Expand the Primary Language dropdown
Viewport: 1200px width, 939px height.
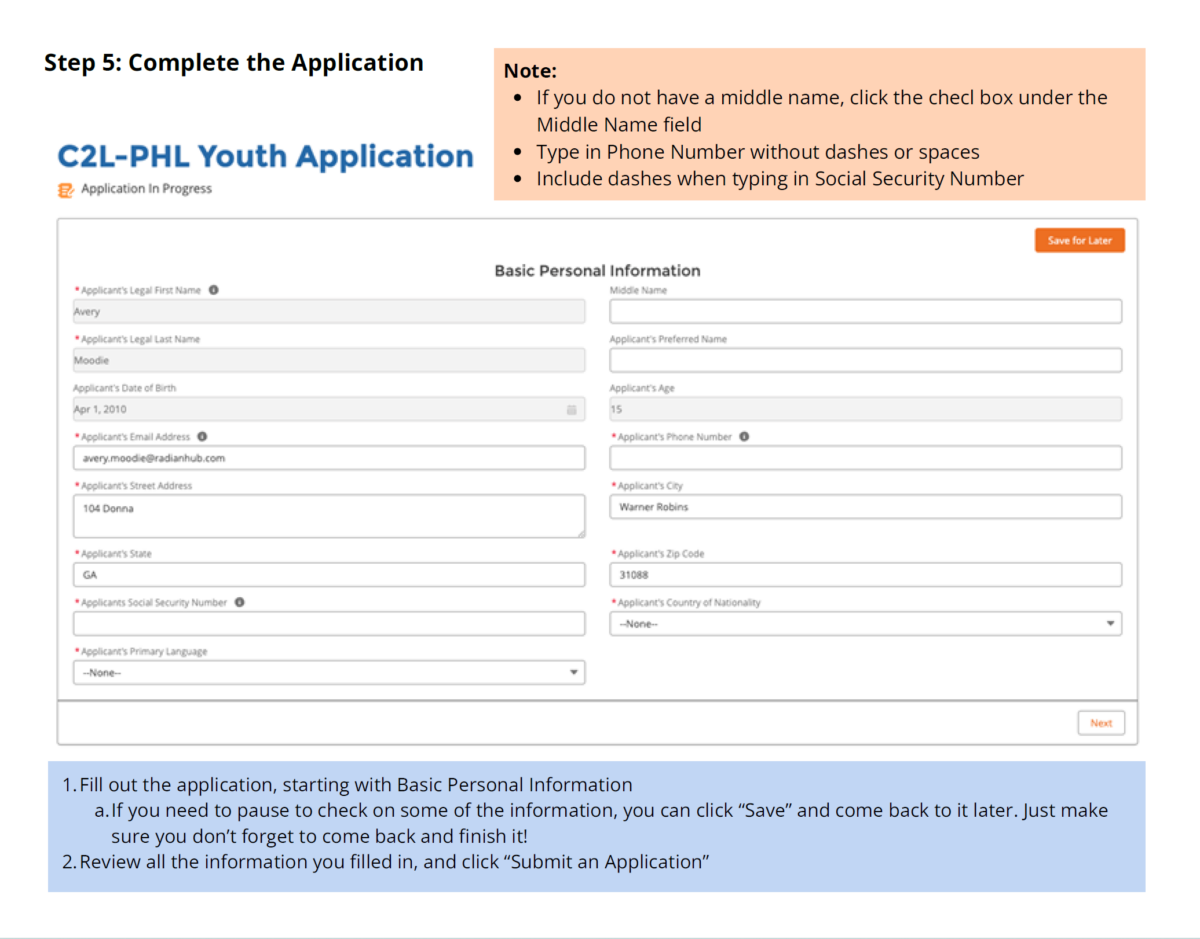328,673
